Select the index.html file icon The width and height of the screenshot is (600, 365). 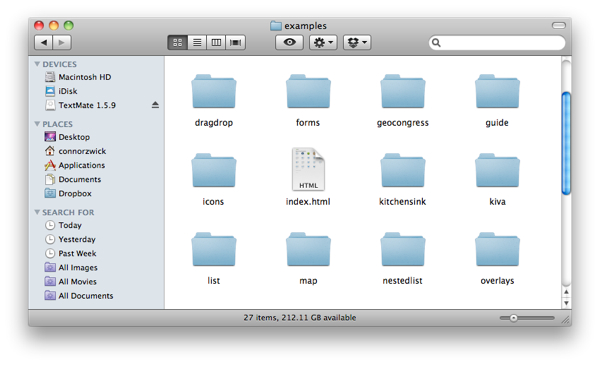pyautogui.click(x=308, y=169)
